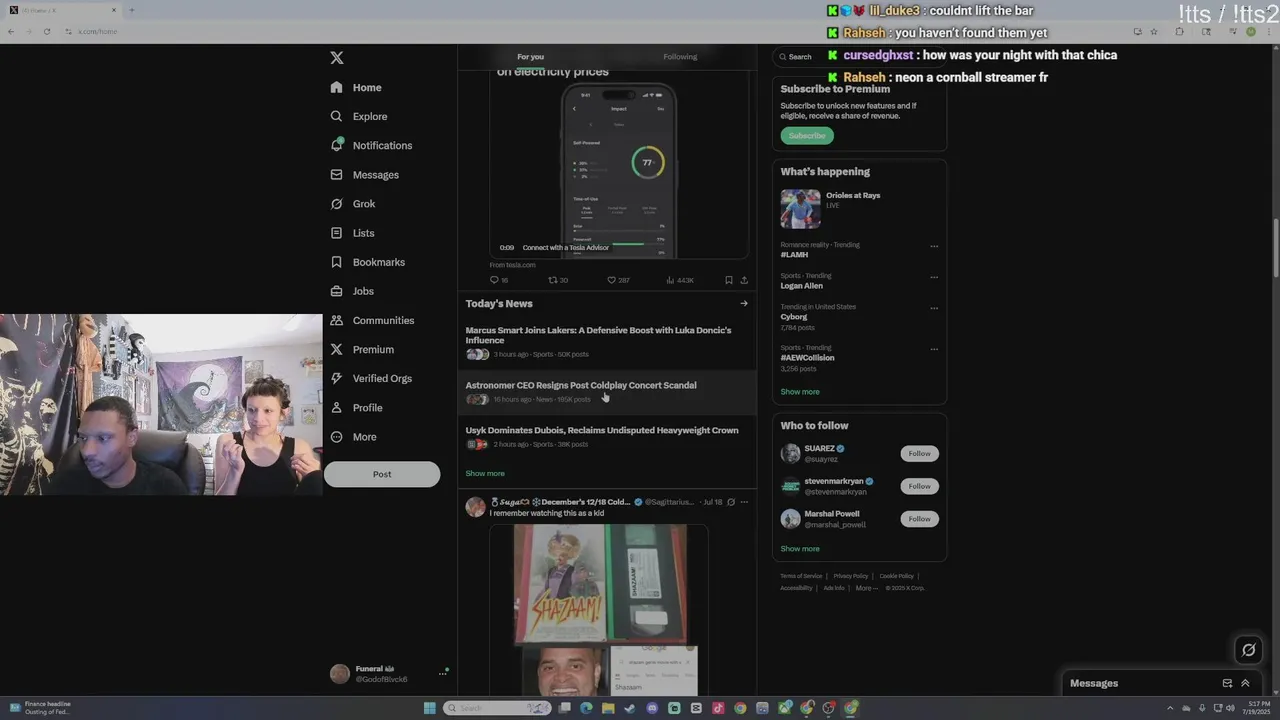The width and height of the screenshot is (1280, 720).
Task: Open Messages from the sidebar
Action: pos(364,175)
